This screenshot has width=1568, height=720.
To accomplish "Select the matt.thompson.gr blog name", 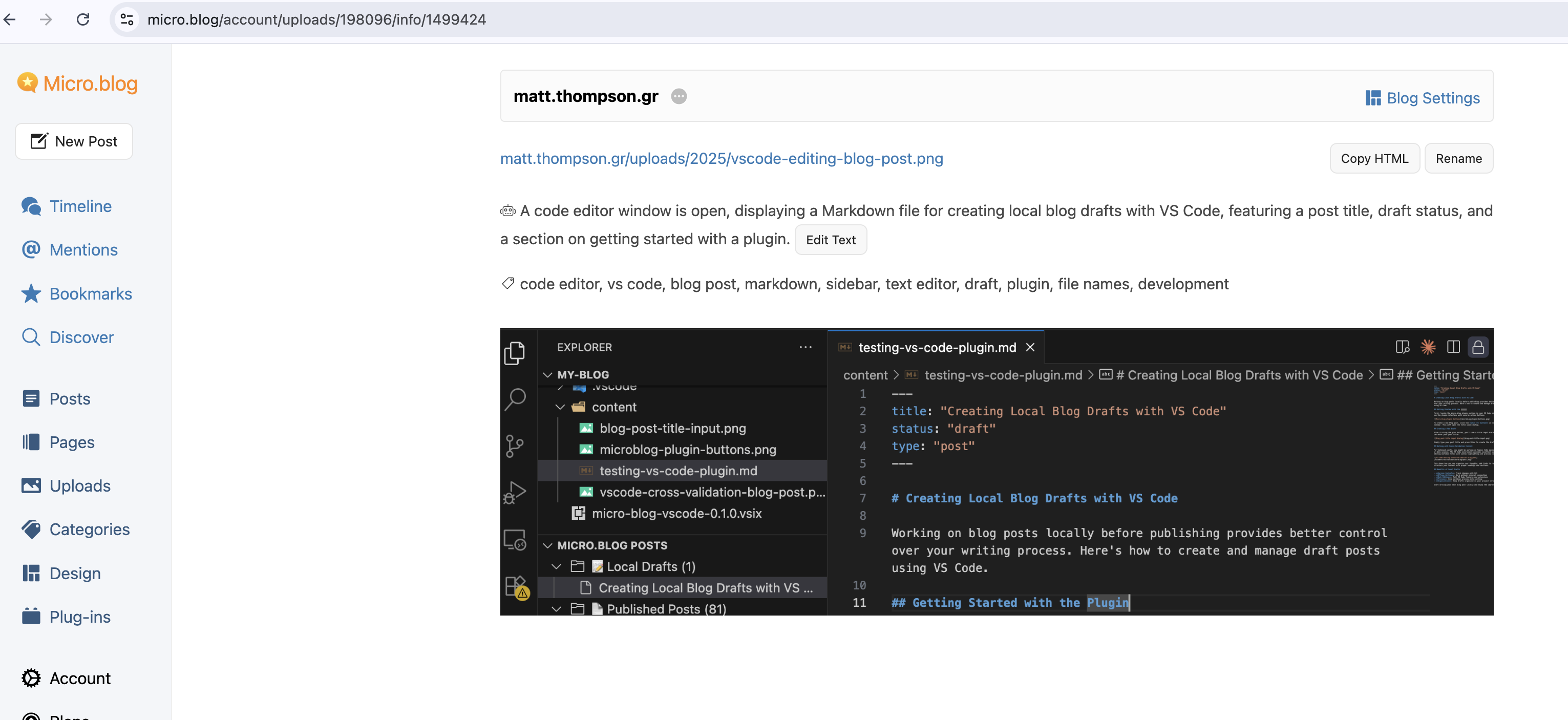I will click(x=585, y=96).
